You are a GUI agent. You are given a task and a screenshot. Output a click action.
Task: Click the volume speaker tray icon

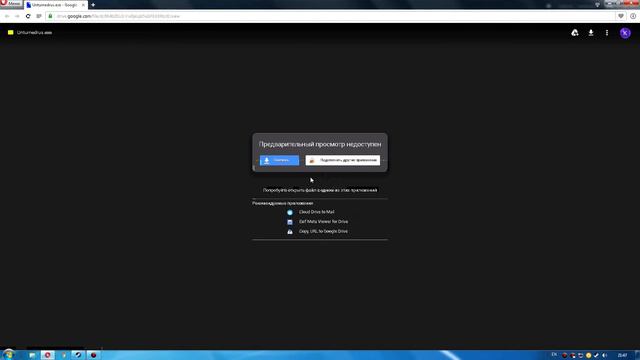click(604, 356)
